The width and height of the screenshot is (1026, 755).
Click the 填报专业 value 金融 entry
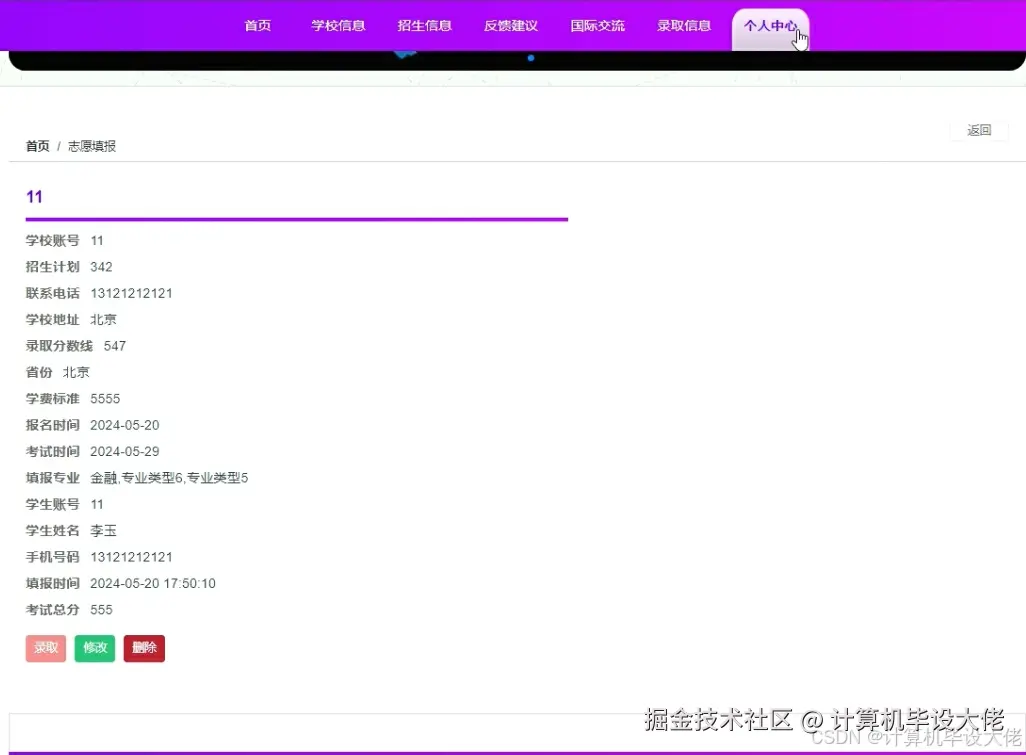coord(103,477)
